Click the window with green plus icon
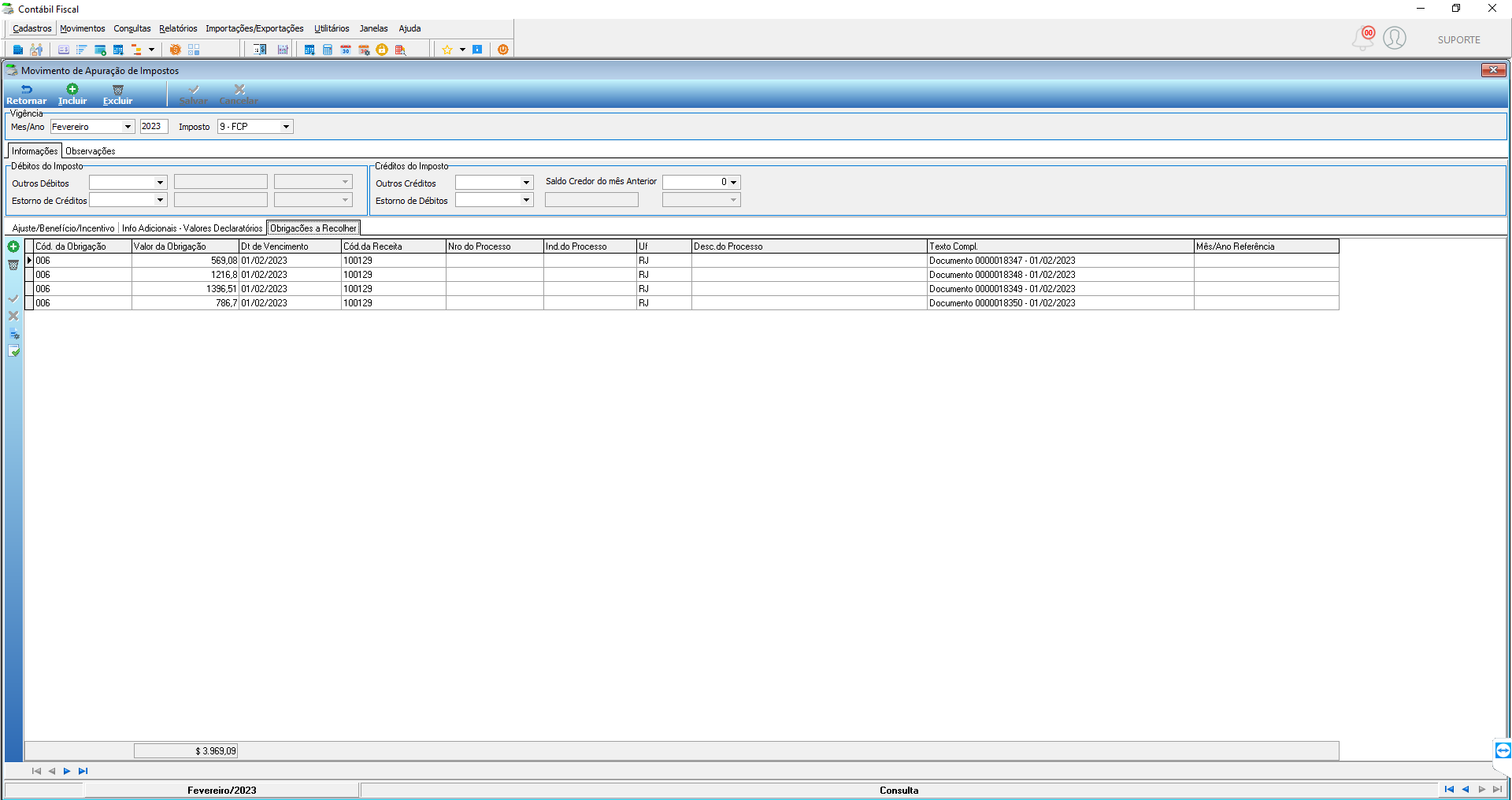This screenshot has height=800, width=1512. pos(100,50)
